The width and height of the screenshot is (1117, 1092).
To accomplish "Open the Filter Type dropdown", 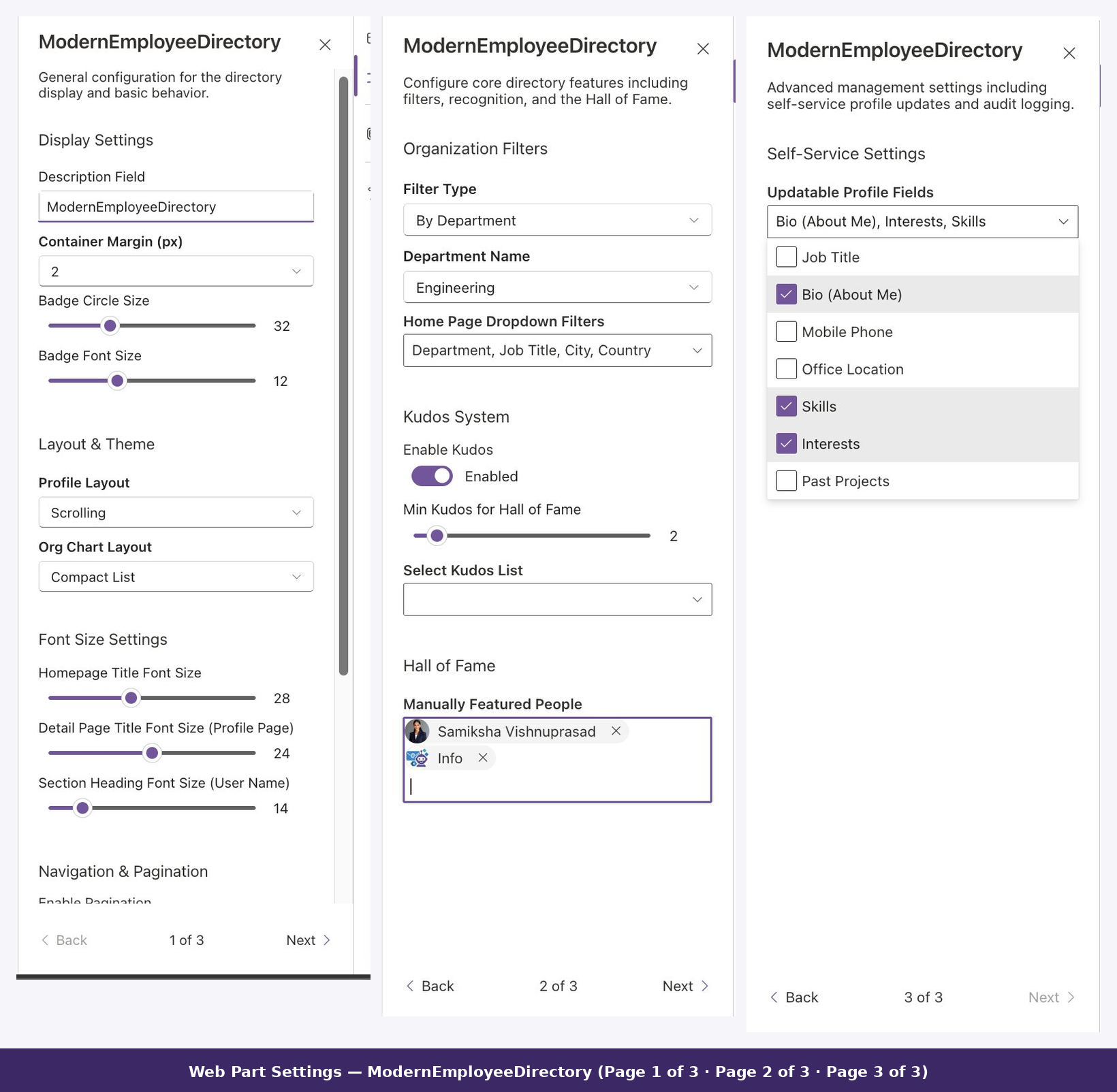I will [557, 220].
